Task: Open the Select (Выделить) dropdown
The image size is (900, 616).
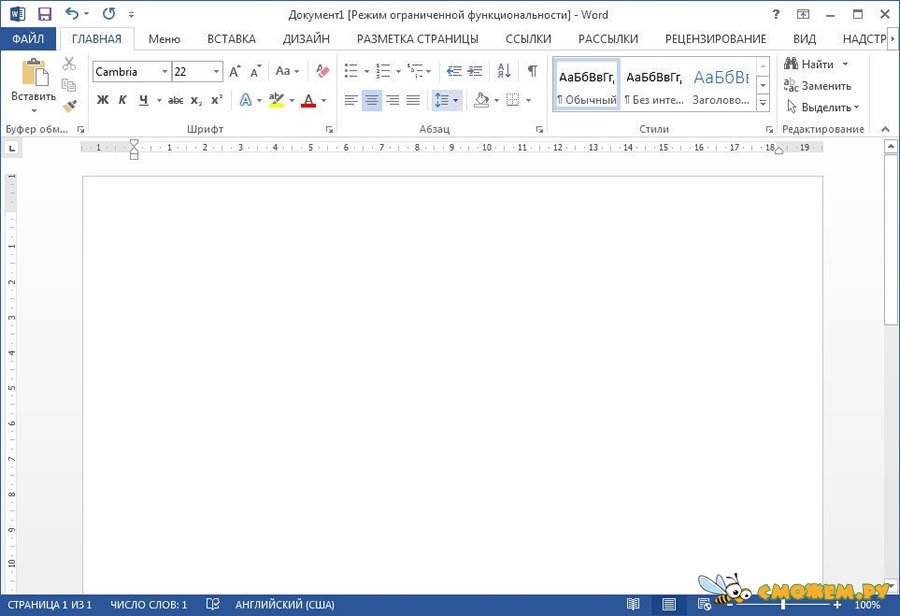Action: click(823, 107)
